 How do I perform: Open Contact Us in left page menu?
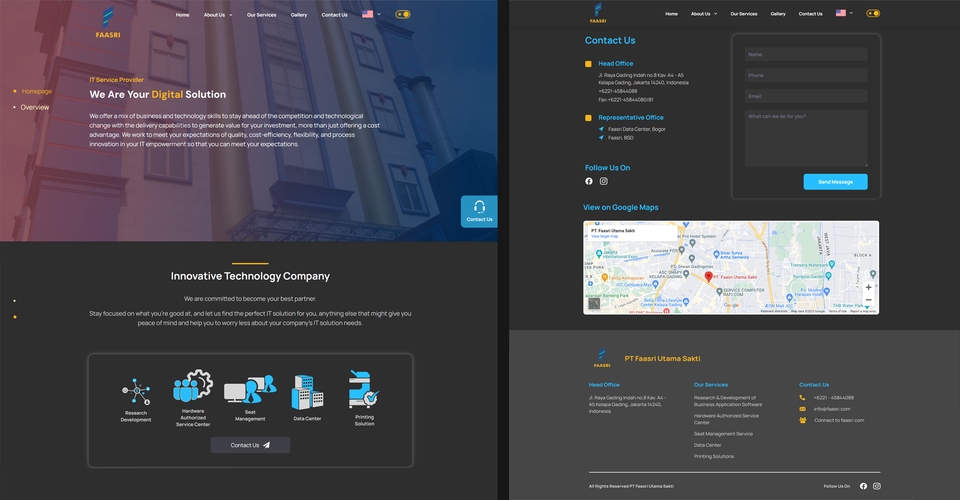click(x=334, y=15)
